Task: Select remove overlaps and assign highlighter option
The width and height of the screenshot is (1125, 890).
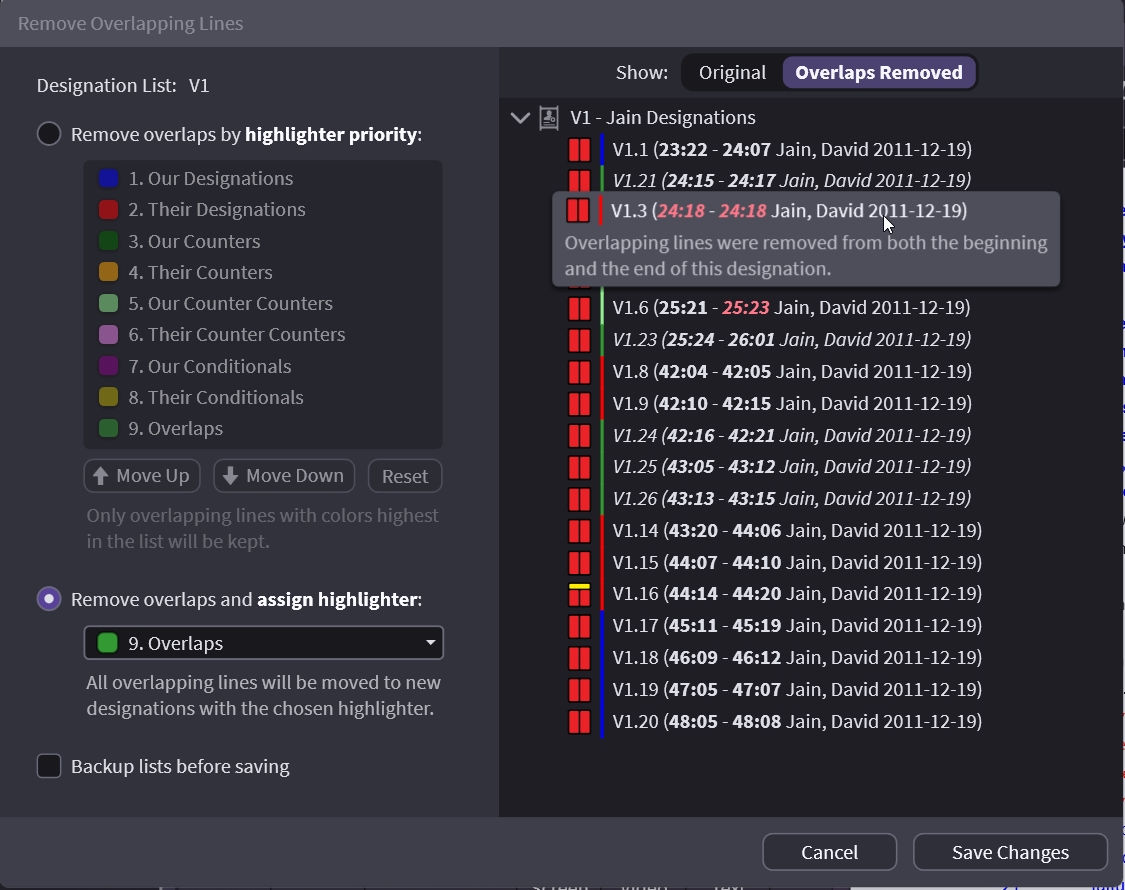Action: tap(49, 599)
